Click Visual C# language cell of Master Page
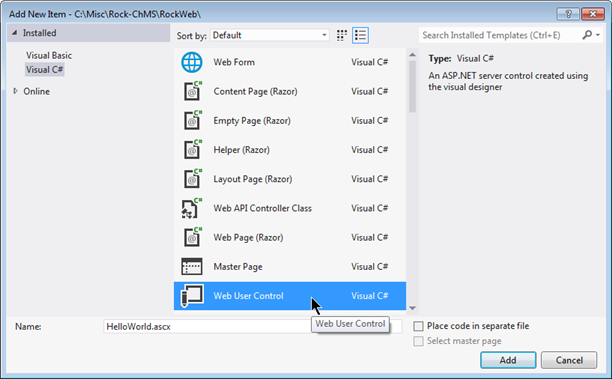The height and width of the screenshot is (379, 612). tap(369, 267)
